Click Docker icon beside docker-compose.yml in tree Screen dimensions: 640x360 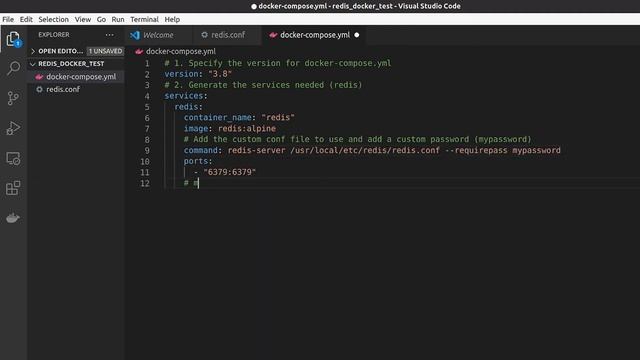coord(39,77)
